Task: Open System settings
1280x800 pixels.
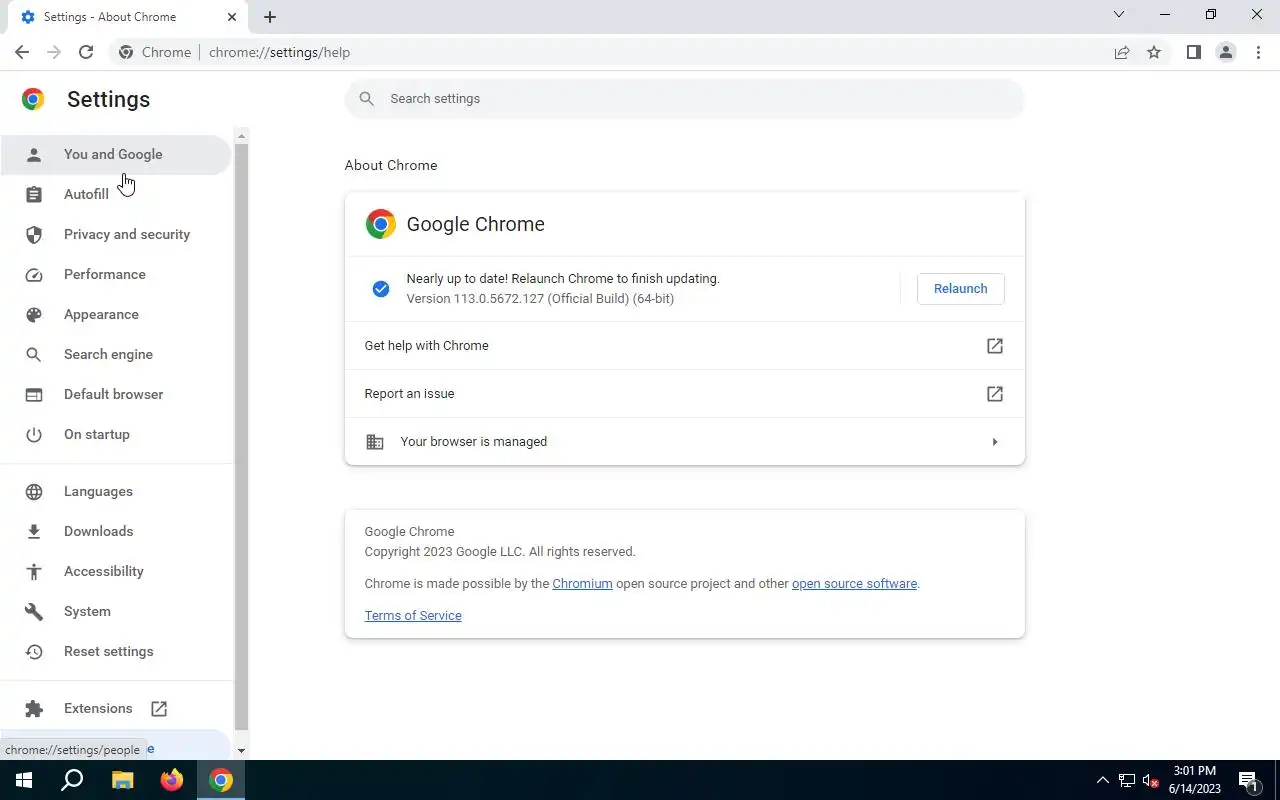Action: pos(116,611)
